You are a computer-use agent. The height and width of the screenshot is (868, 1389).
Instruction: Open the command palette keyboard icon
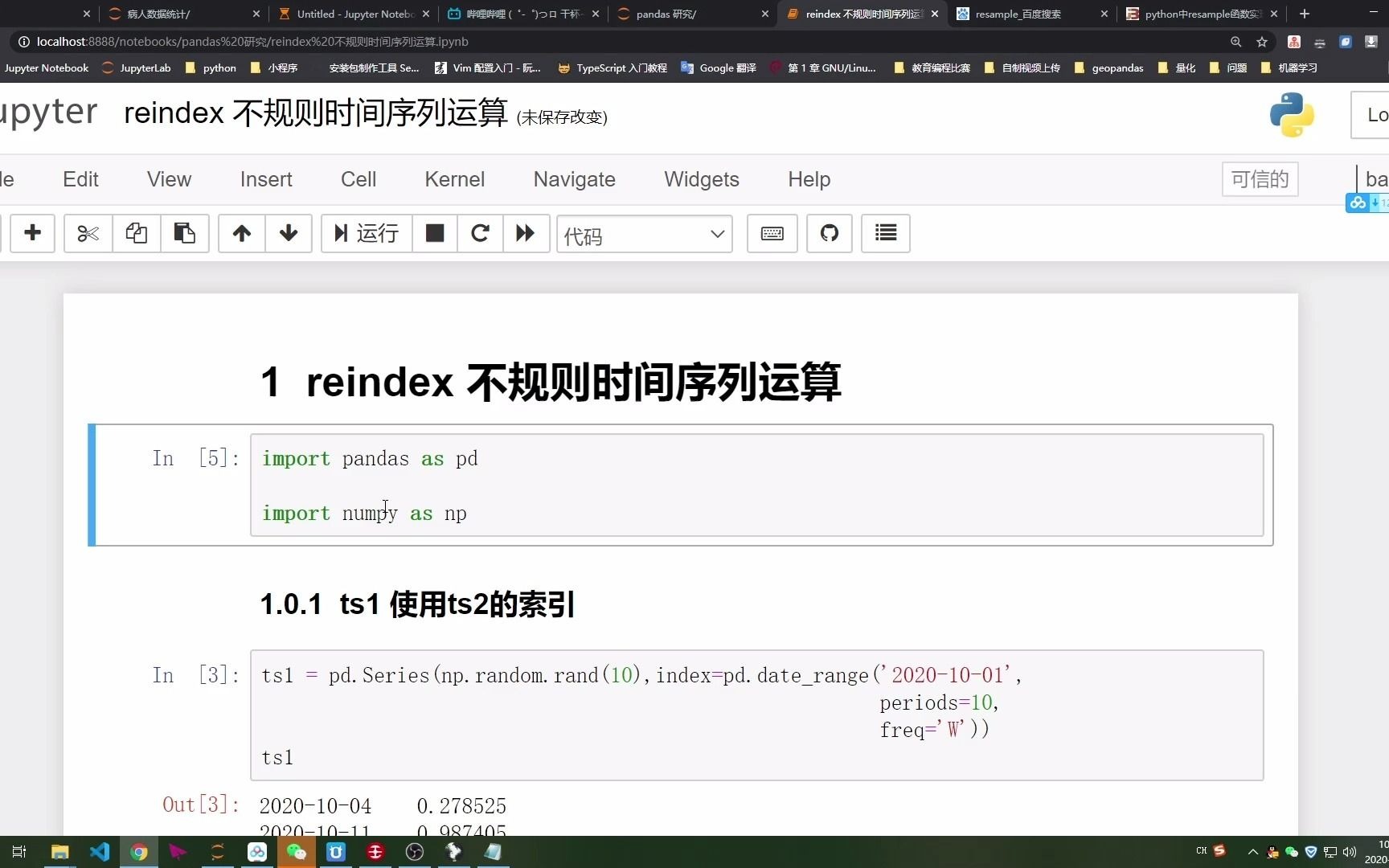tap(772, 233)
